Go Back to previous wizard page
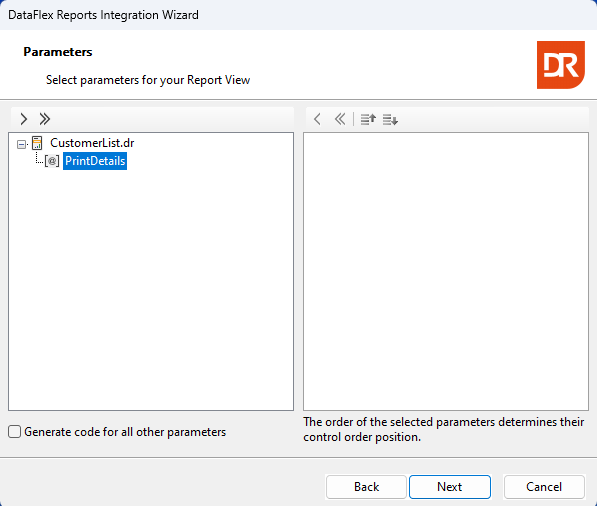 366,487
